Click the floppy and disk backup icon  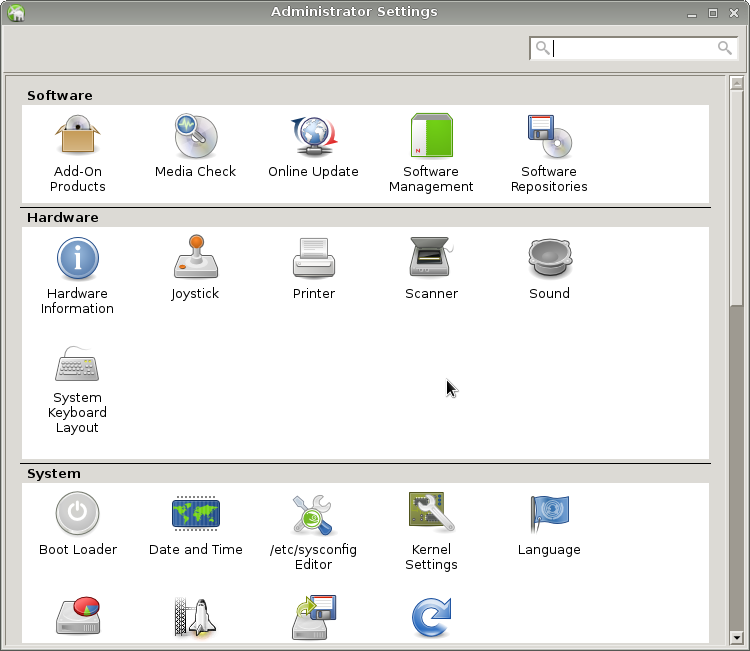pos(314,617)
